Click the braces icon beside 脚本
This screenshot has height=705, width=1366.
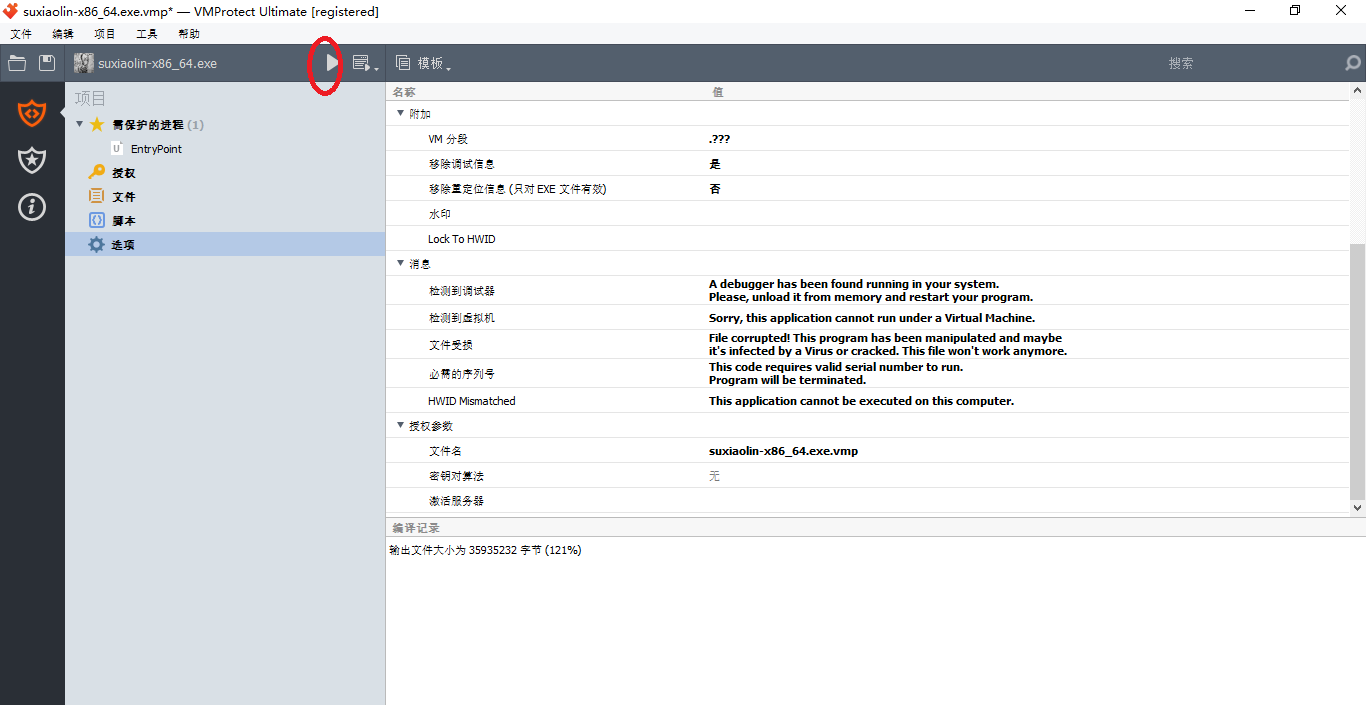point(97,221)
